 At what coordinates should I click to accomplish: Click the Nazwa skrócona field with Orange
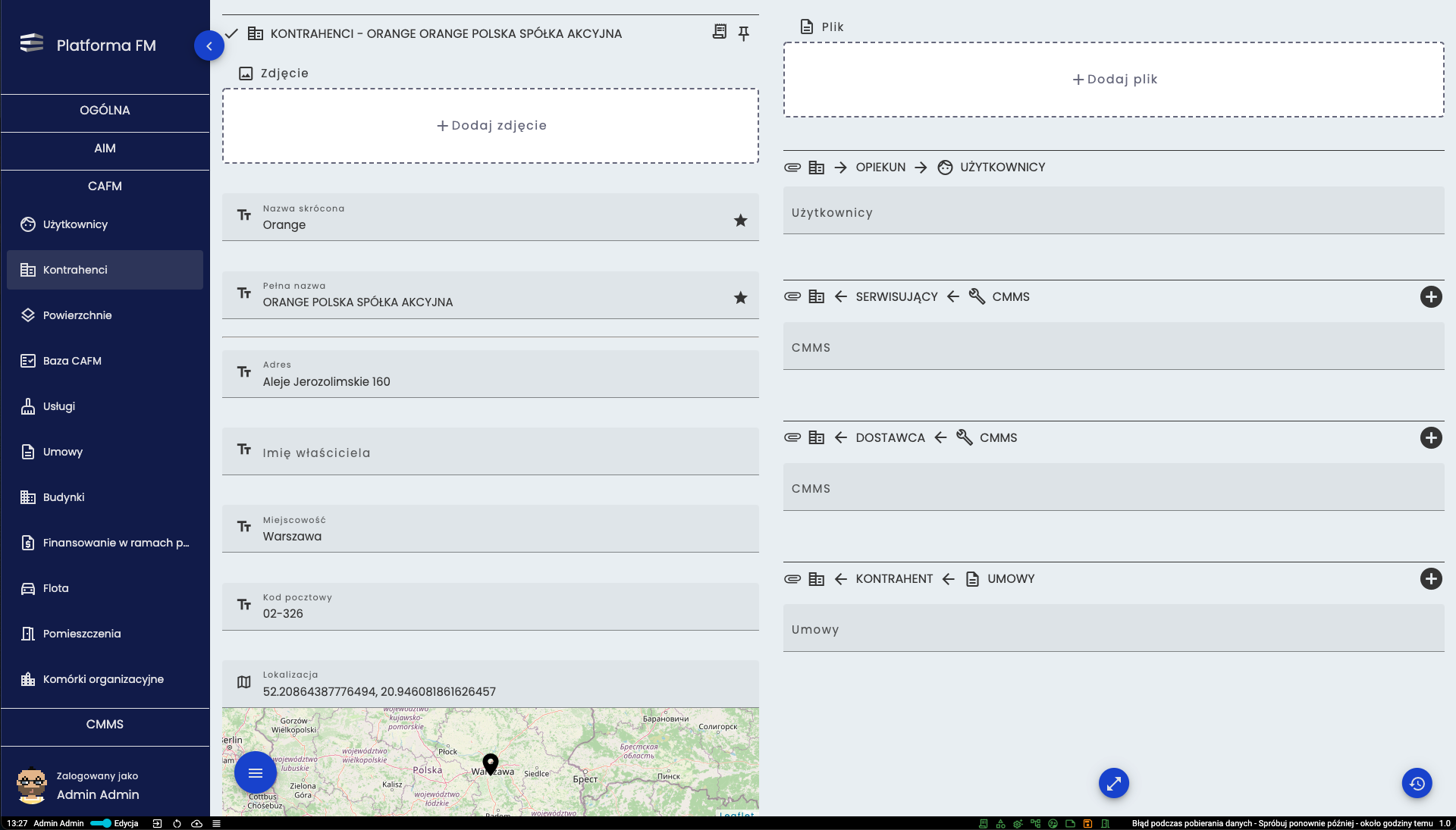[x=491, y=218]
